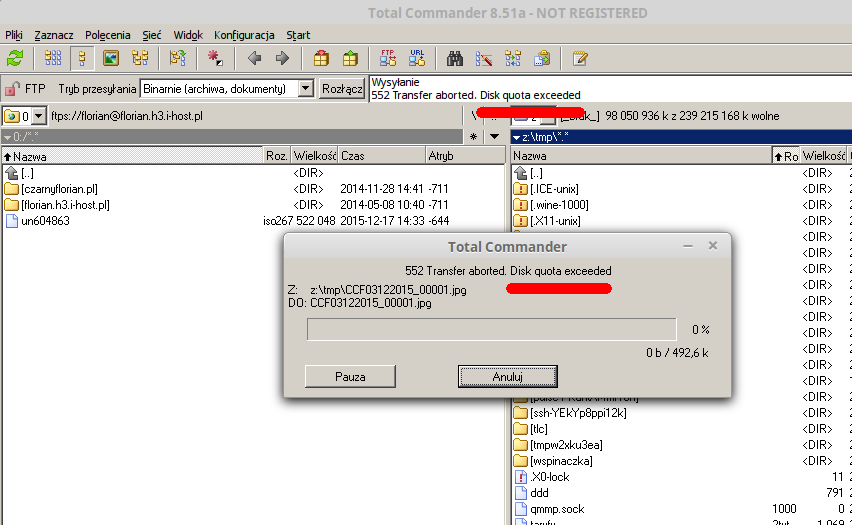Switch to brief file view icon
Screen dimensions: 852x525
[x=53, y=58]
